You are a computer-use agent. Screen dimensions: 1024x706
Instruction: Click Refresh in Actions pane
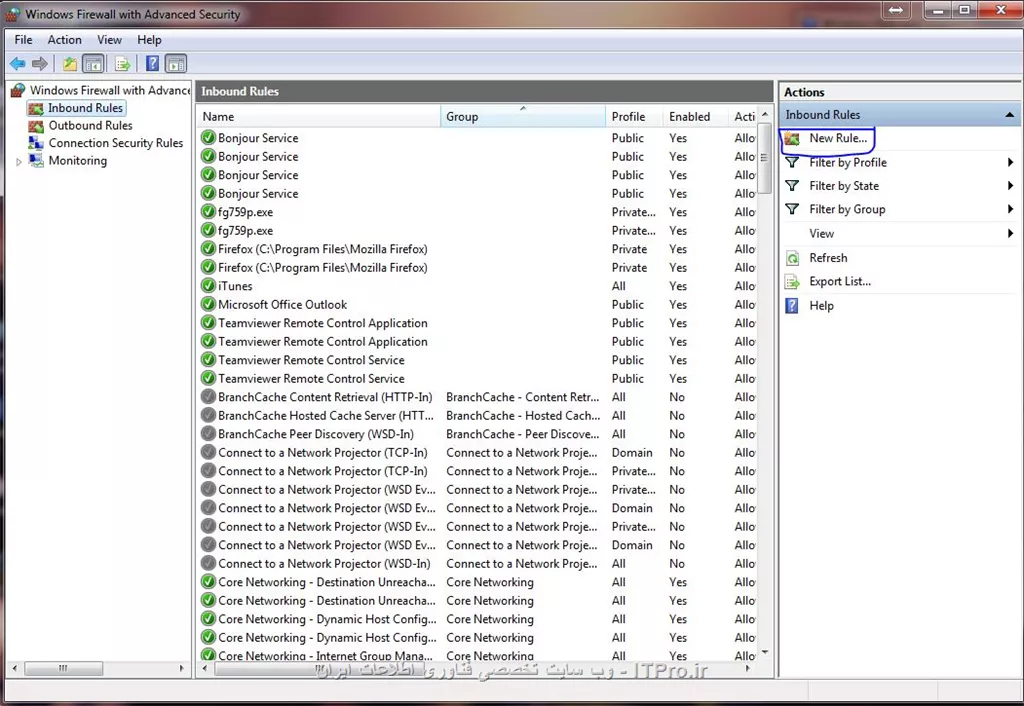point(828,258)
